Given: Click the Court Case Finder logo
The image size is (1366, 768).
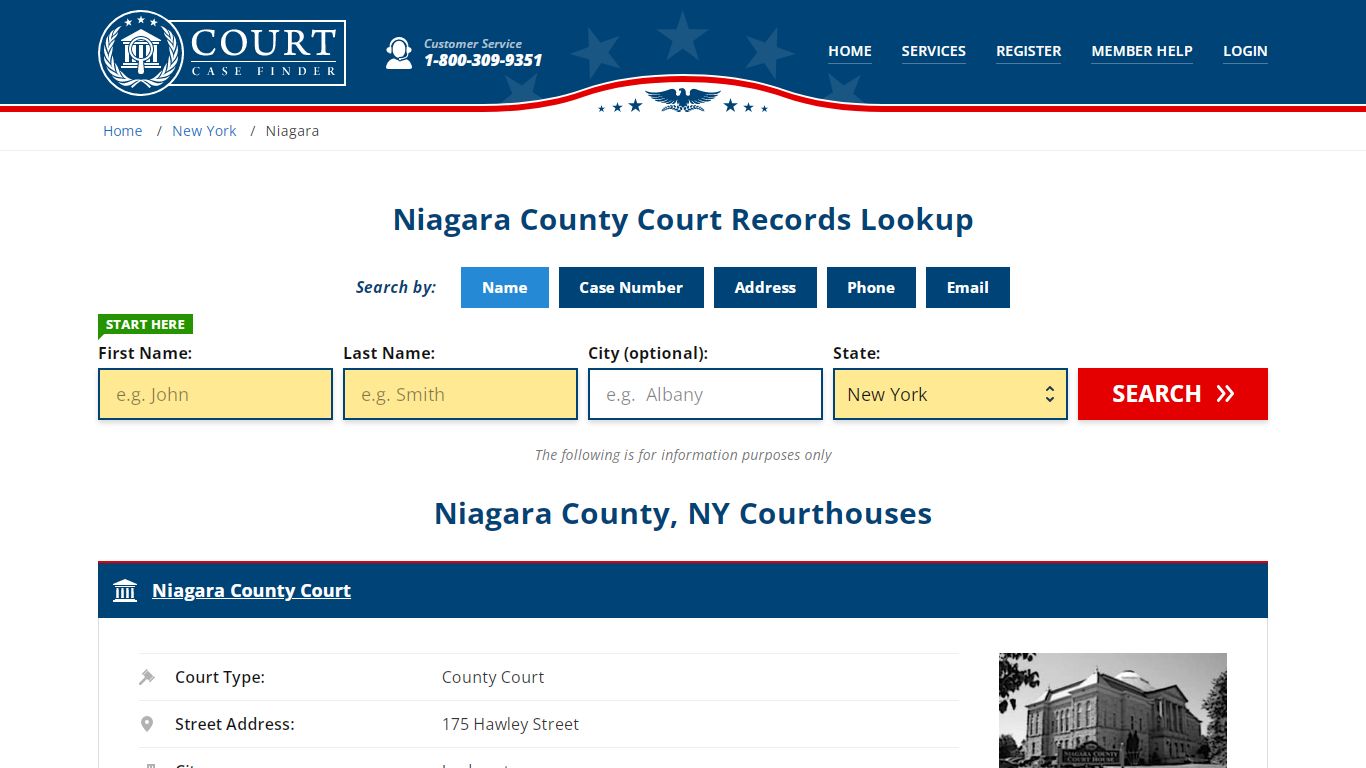Looking at the screenshot, I should (x=222, y=52).
